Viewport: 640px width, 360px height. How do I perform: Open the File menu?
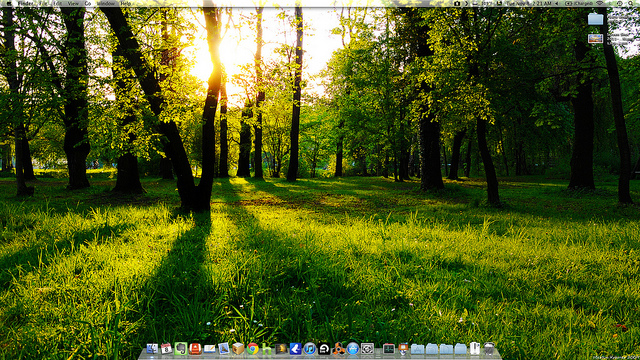43,3
